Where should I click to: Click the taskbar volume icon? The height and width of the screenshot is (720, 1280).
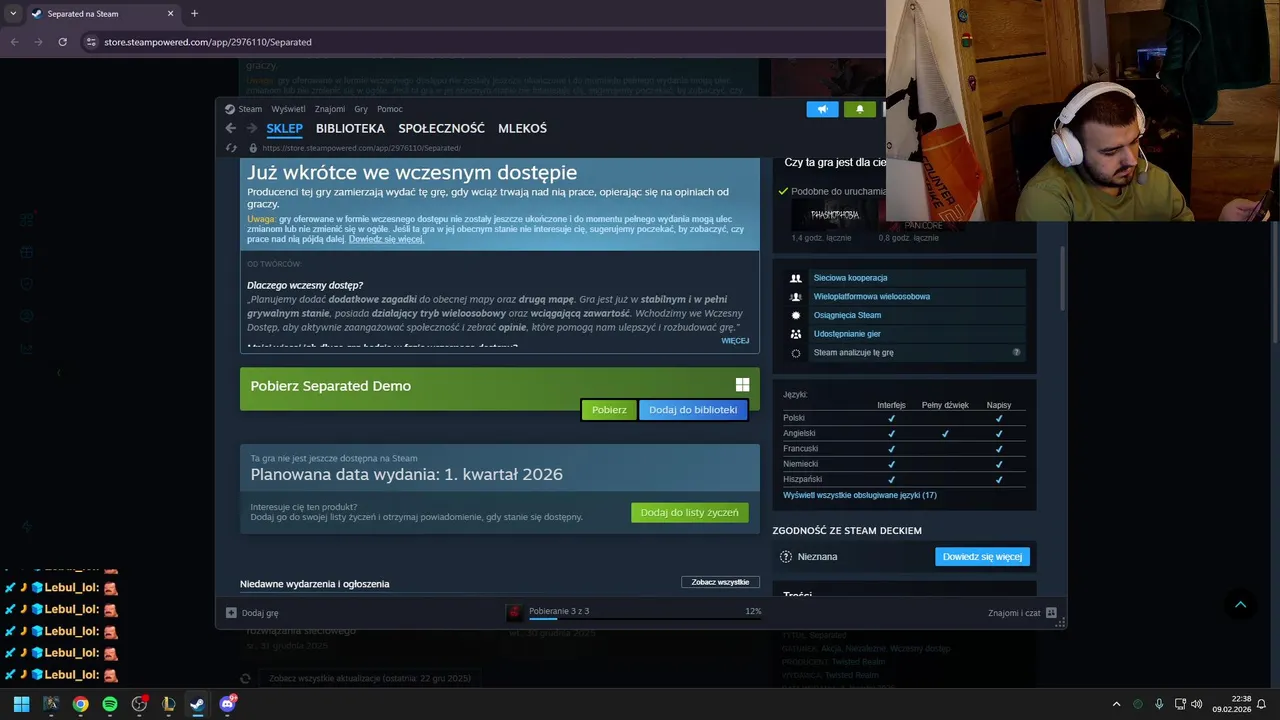coord(1197,704)
